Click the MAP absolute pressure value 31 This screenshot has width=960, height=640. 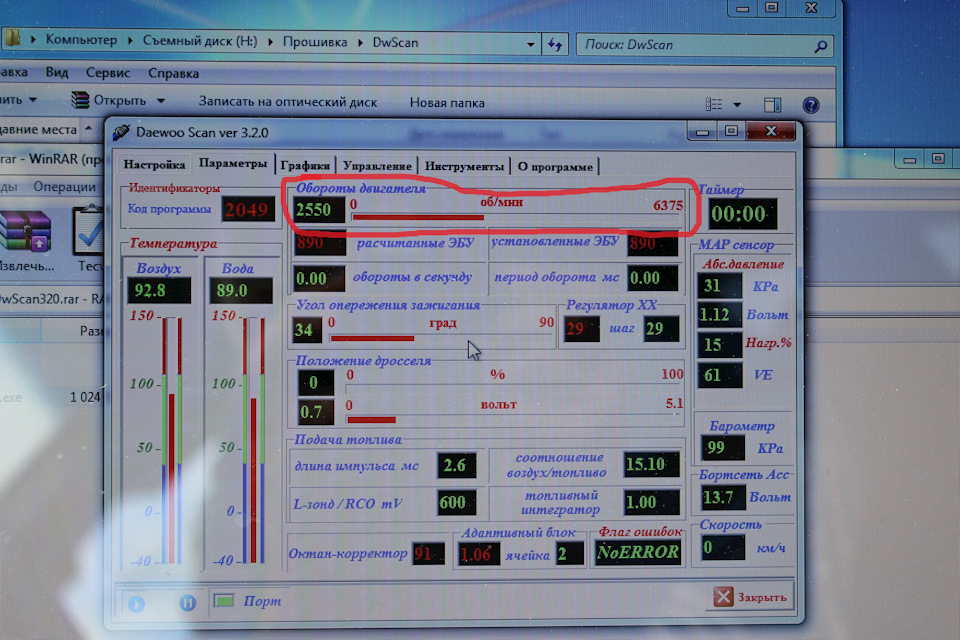[719, 286]
